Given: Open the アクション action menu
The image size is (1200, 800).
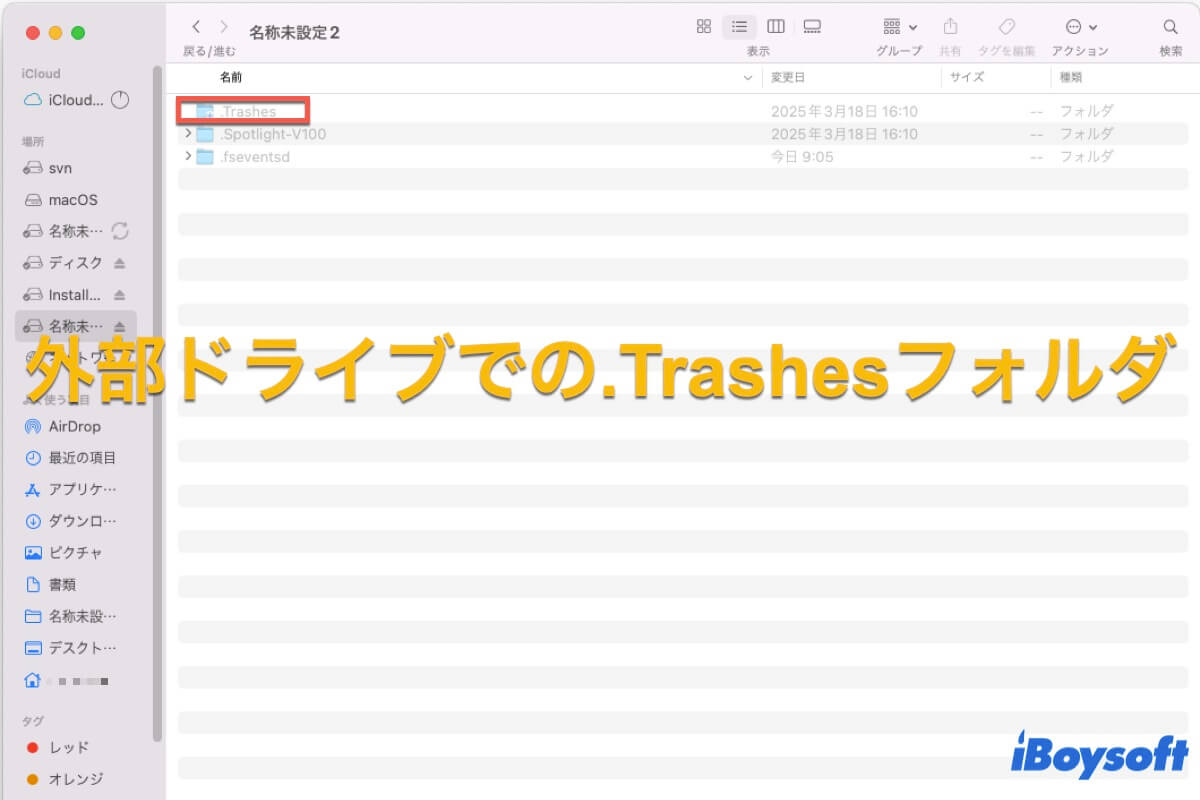Looking at the screenshot, I should (x=1080, y=27).
